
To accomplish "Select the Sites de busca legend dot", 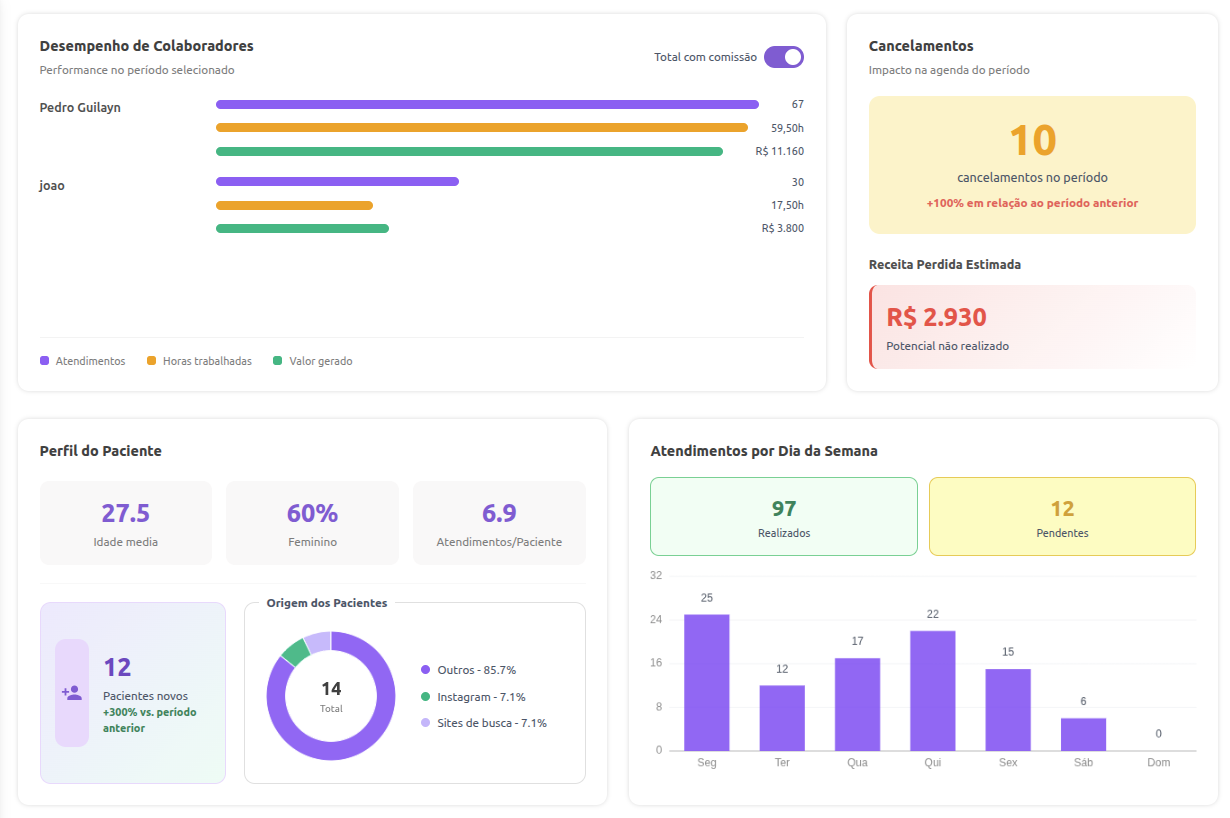I will 426,723.
